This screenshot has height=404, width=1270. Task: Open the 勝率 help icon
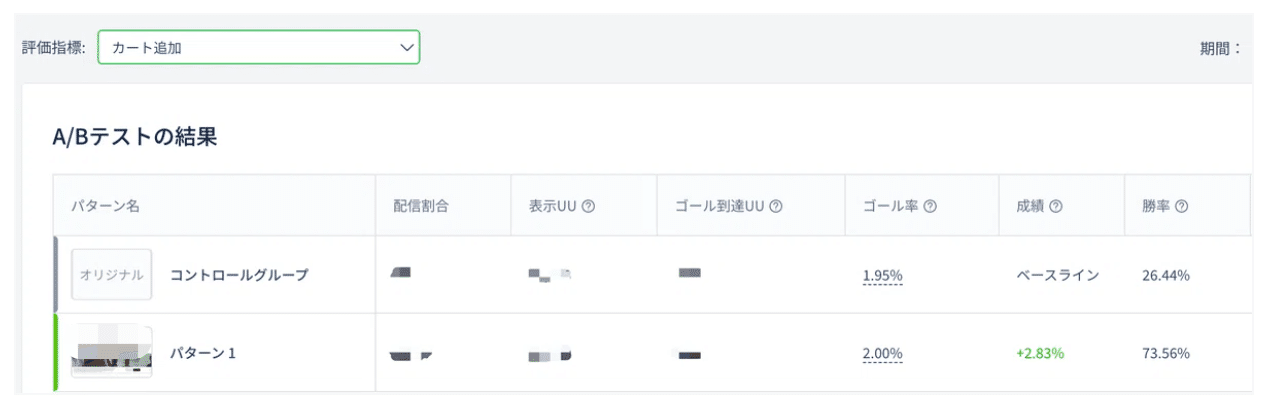click(x=1181, y=206)
